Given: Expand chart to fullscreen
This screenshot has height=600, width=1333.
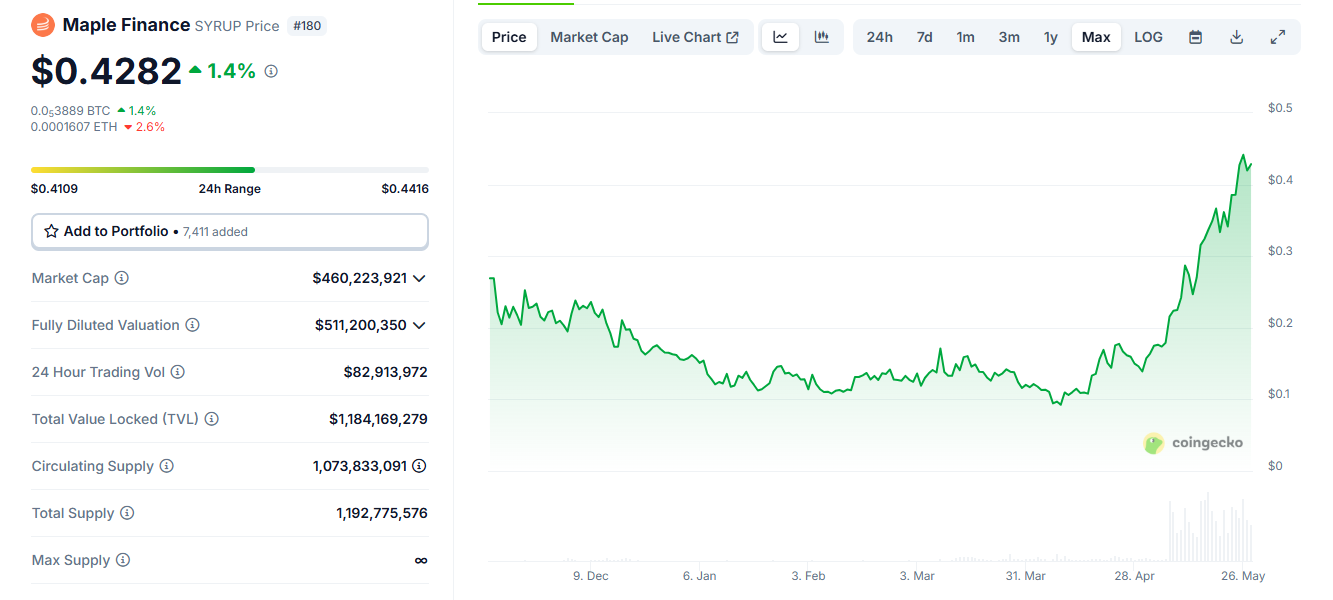Looking at the screenshot, I should click(1277, 37).
